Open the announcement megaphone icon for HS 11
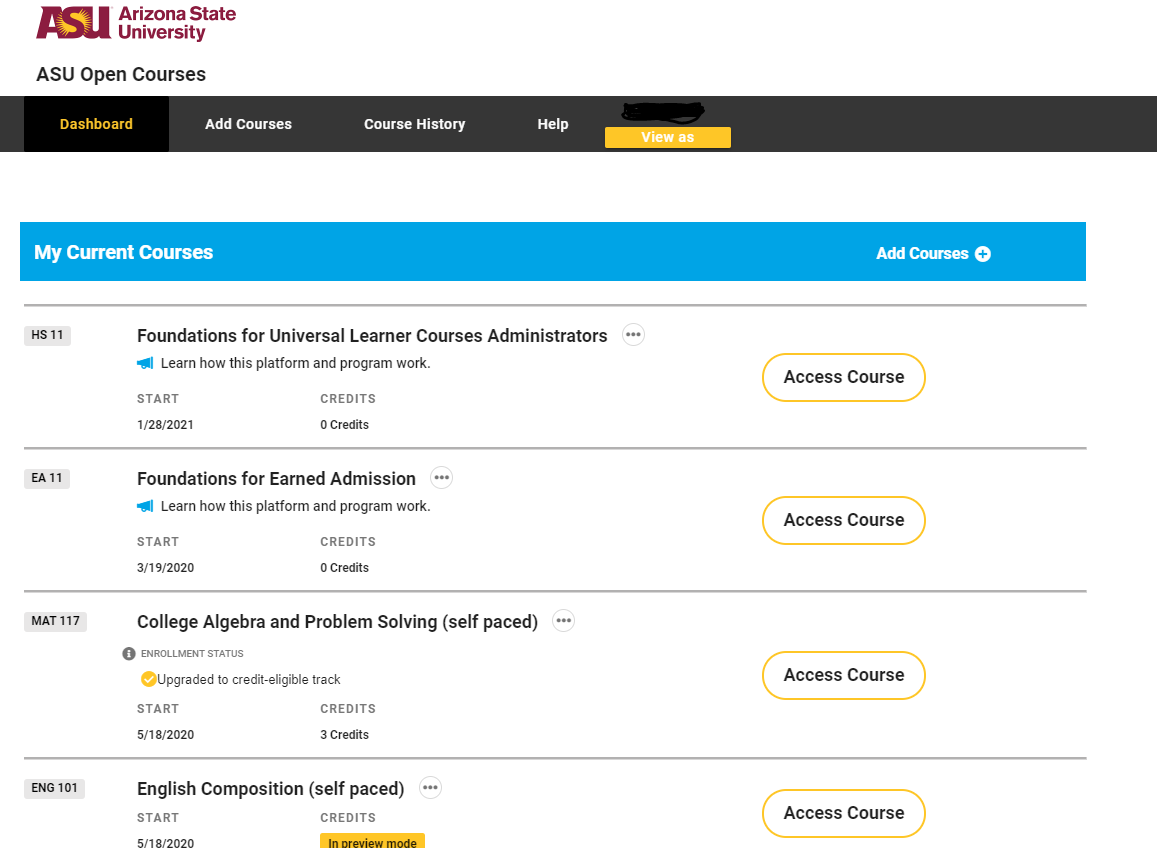 [x=145, y=364]
